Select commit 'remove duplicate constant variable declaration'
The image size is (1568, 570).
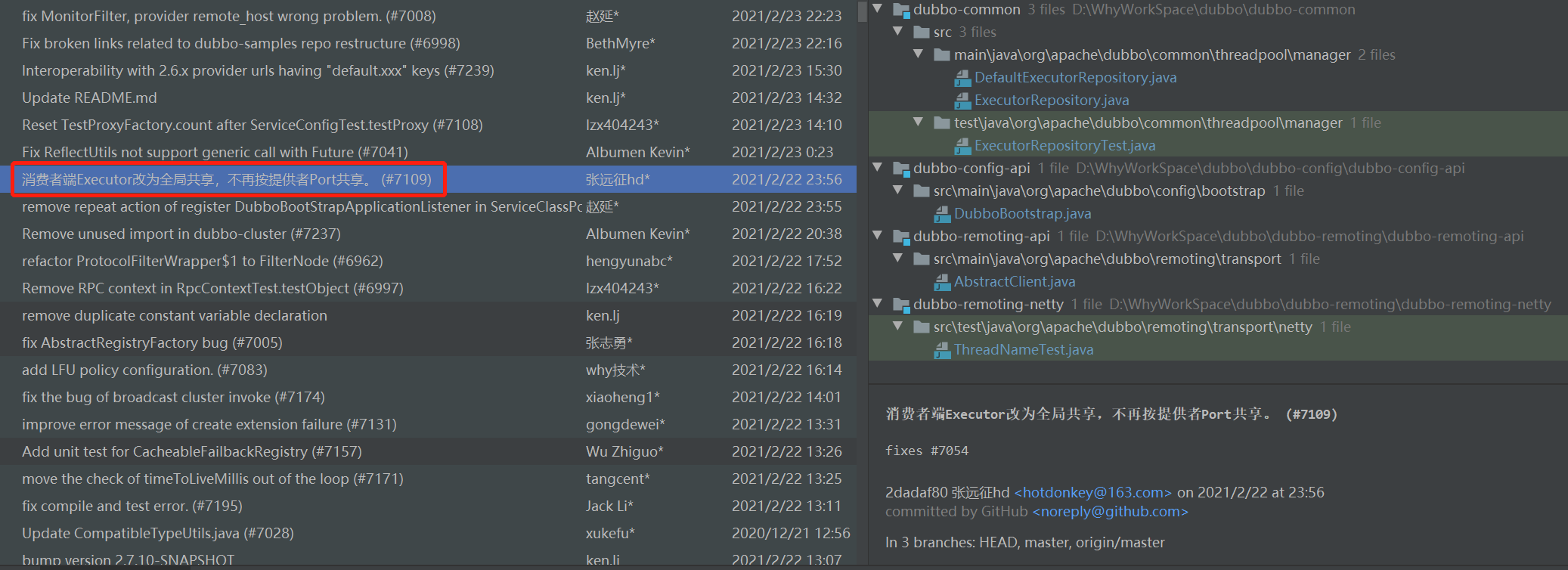[428, 315]
